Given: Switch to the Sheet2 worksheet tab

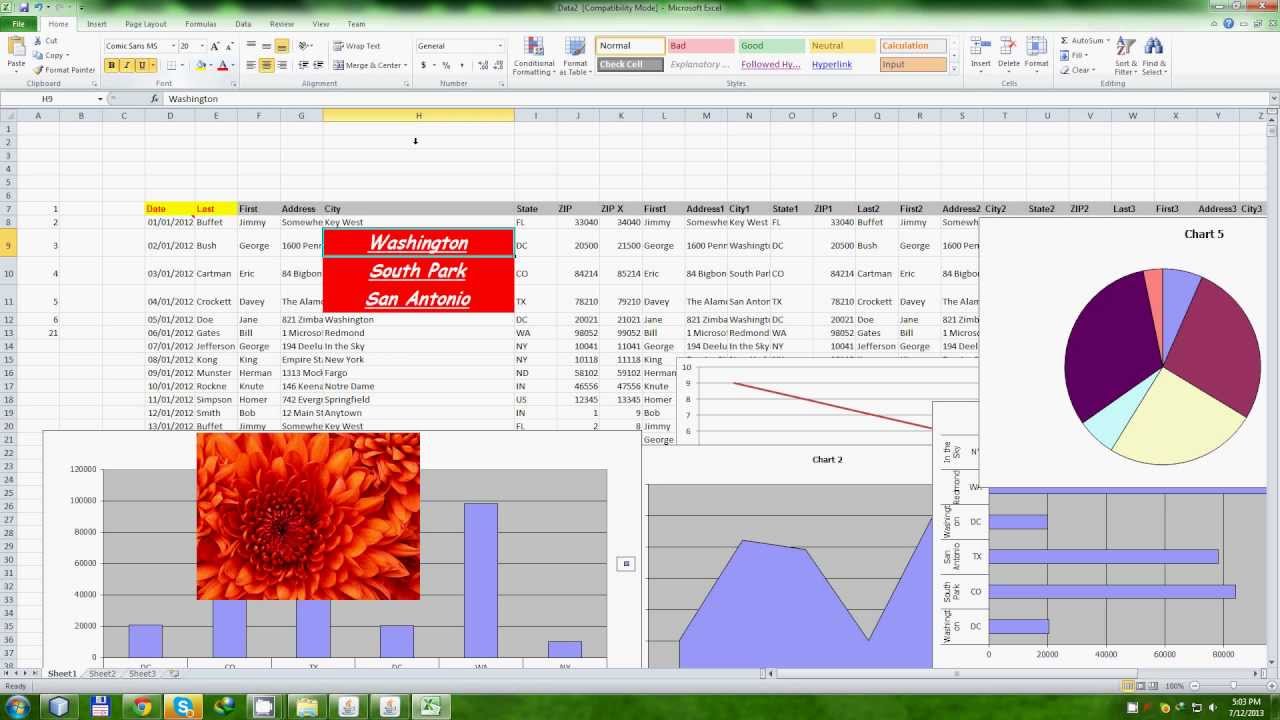Looking at the screenshot, I should point(102,674).
